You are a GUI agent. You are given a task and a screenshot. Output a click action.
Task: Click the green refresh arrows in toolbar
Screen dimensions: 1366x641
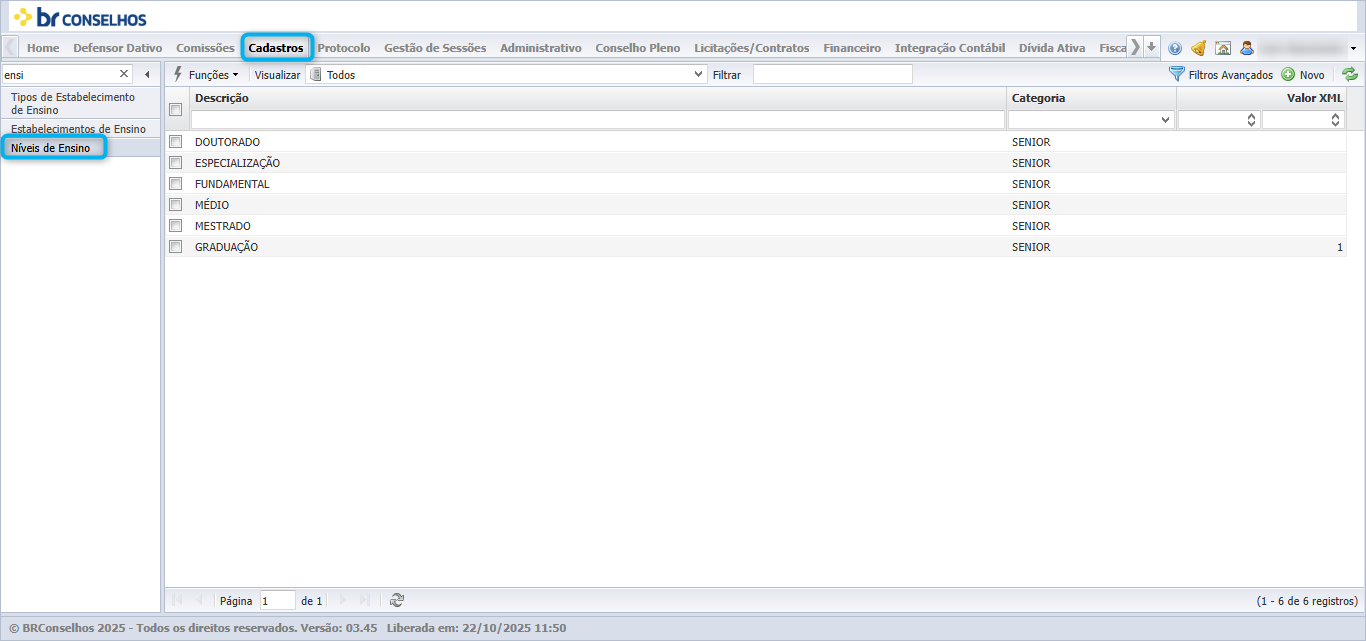[x=1350, y=75]
